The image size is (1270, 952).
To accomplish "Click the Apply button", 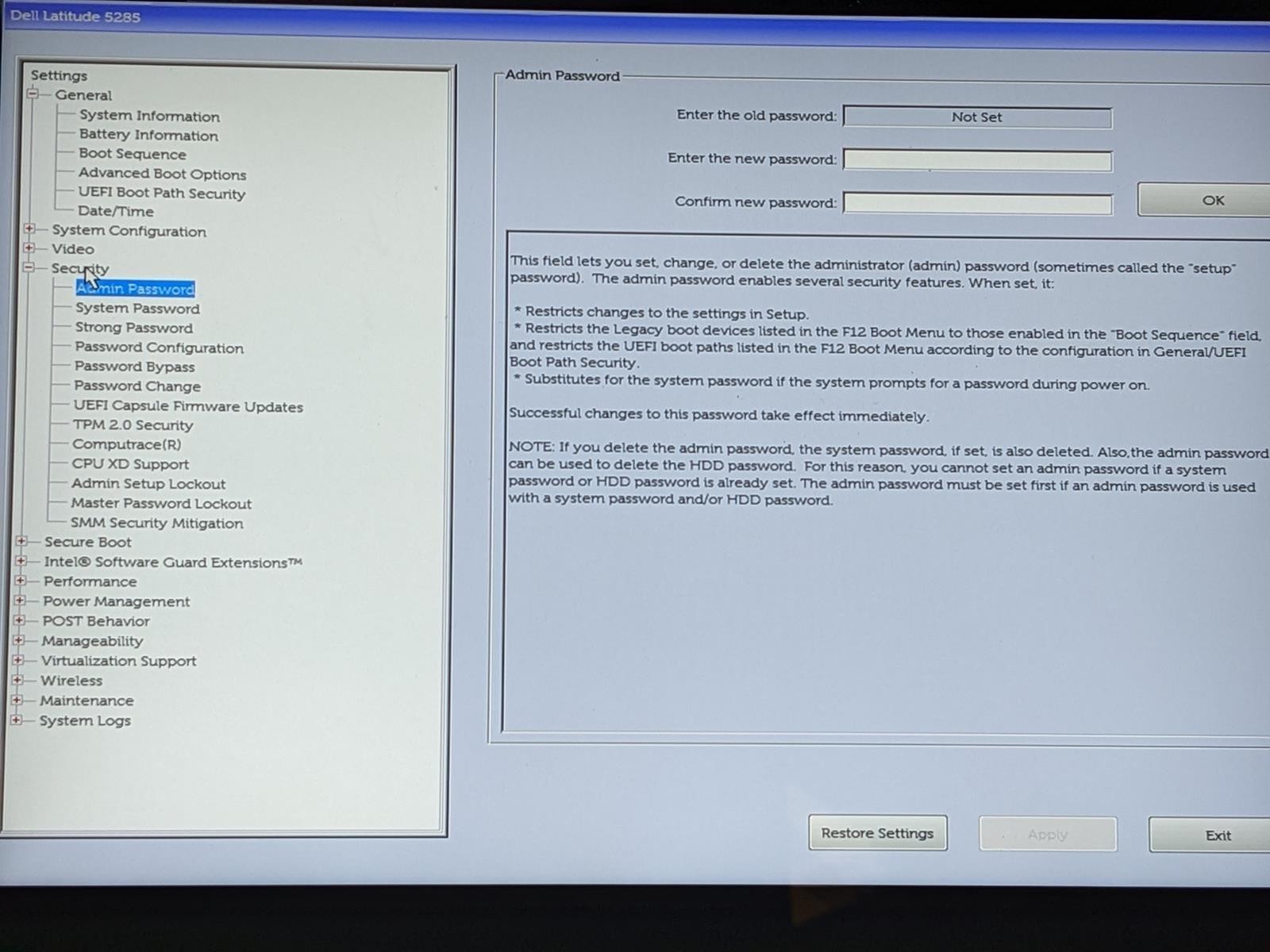I will point(1048,834).
